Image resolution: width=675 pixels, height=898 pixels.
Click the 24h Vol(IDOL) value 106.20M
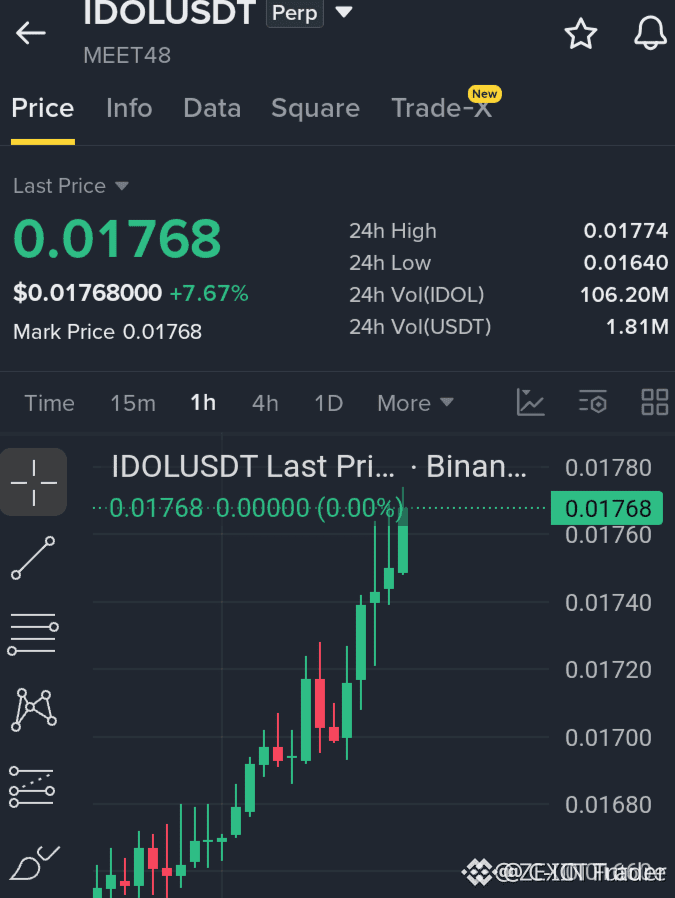pyautogui.click(x=624, y=295)
